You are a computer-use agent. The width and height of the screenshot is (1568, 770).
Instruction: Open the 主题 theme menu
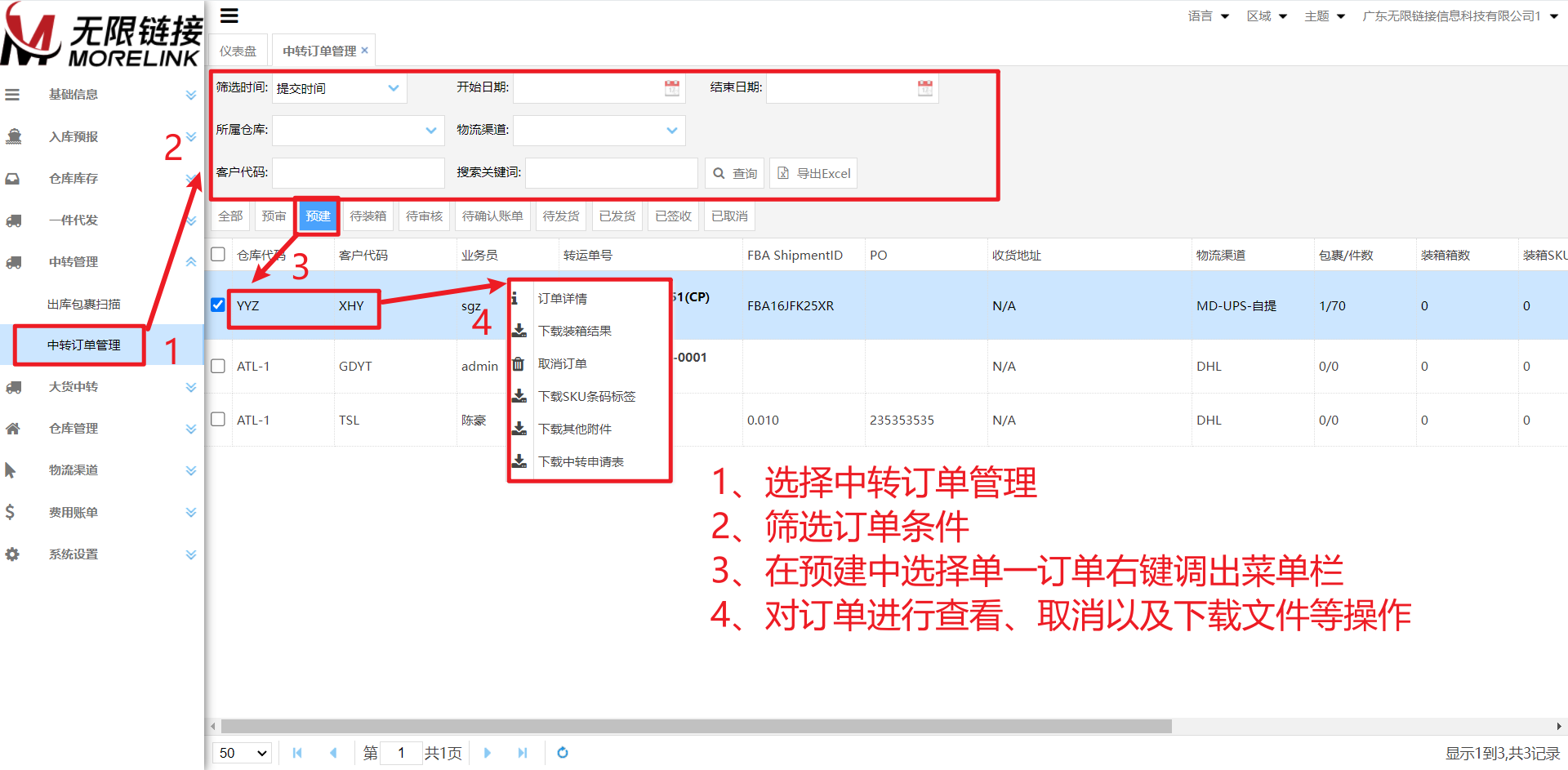1325,16
